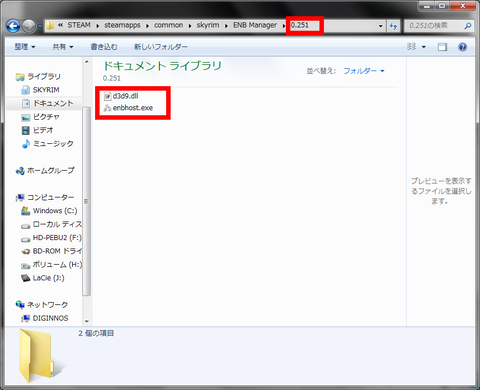480x390 pixels.
Task: Expand arrow after the common breadcrumb
Action: click(190, 26)
